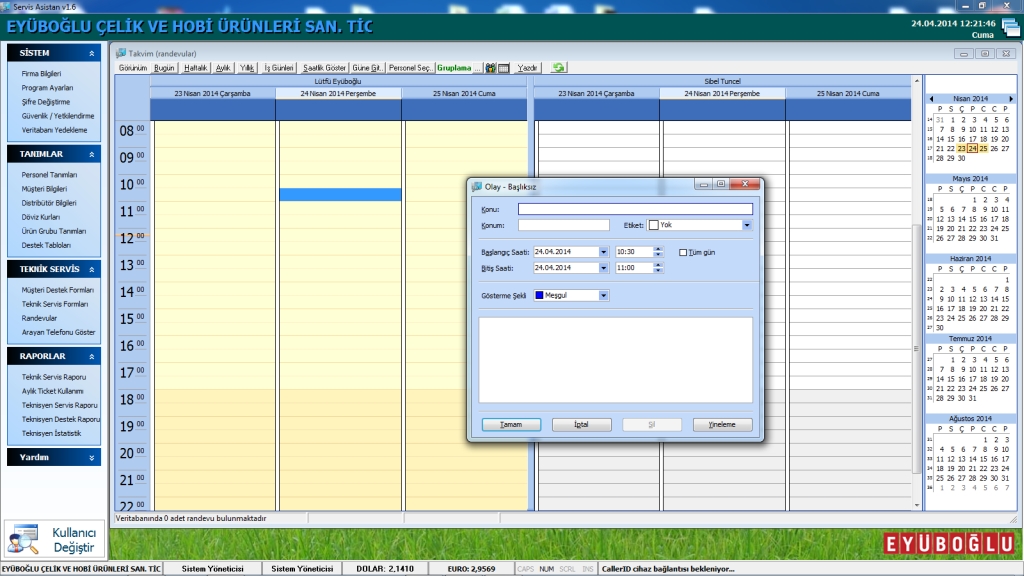Click the Yineleme button
The image size is (1024, 576).
tap(722, 424)
